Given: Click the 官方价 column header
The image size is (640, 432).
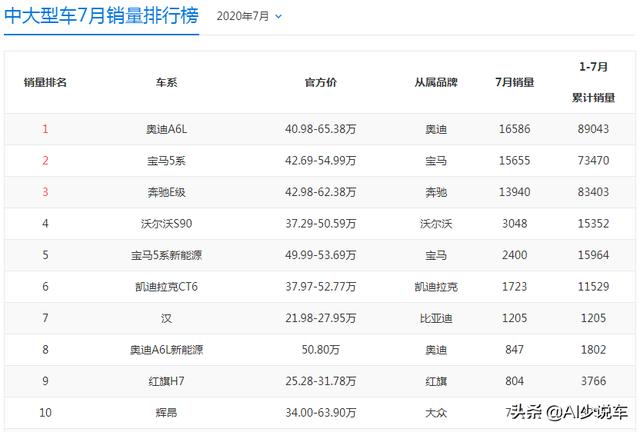Looking at the screenshot, I should click(x=320, y=82).
